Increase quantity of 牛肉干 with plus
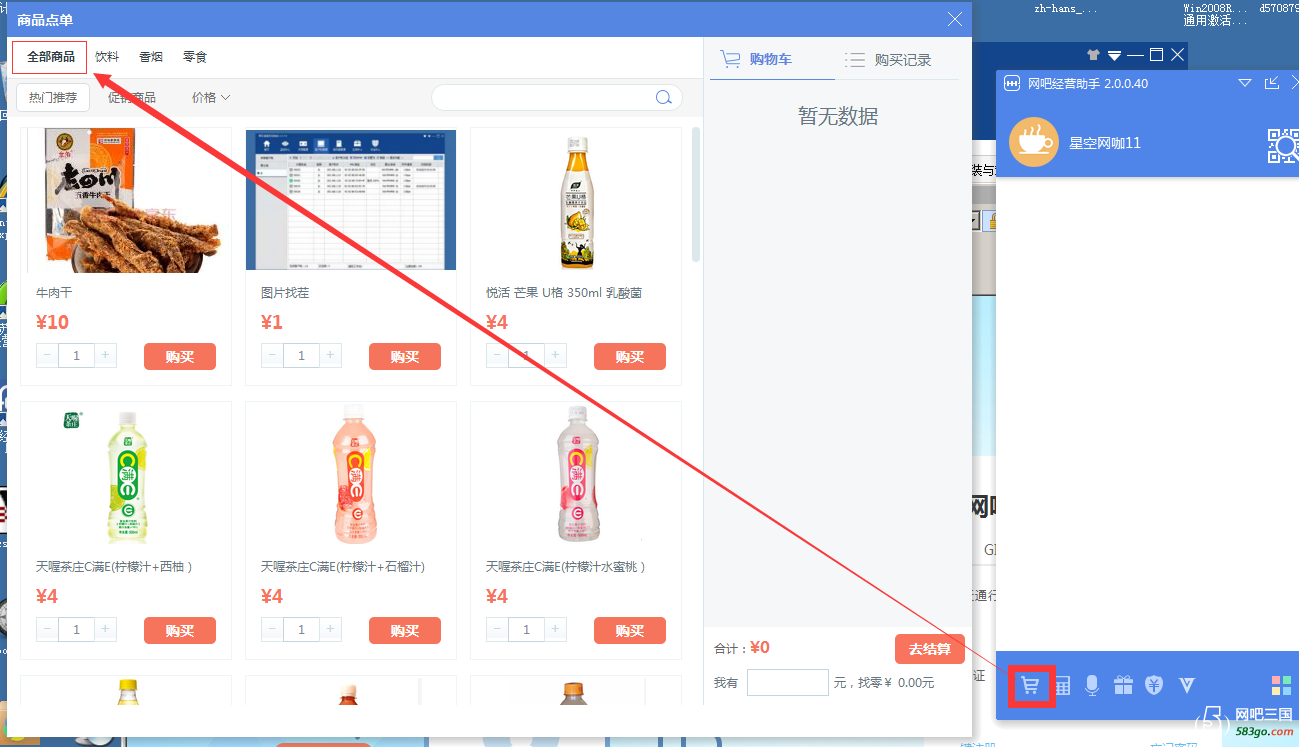The height and width of the screenshot is (747, 1299). (x=106, y=355)
